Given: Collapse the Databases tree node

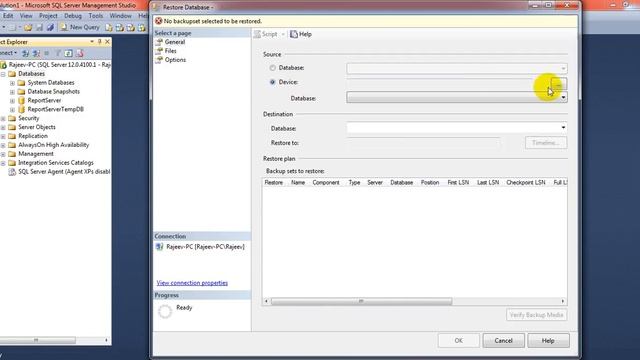Looking at the screenshot, I should (3, 74).
